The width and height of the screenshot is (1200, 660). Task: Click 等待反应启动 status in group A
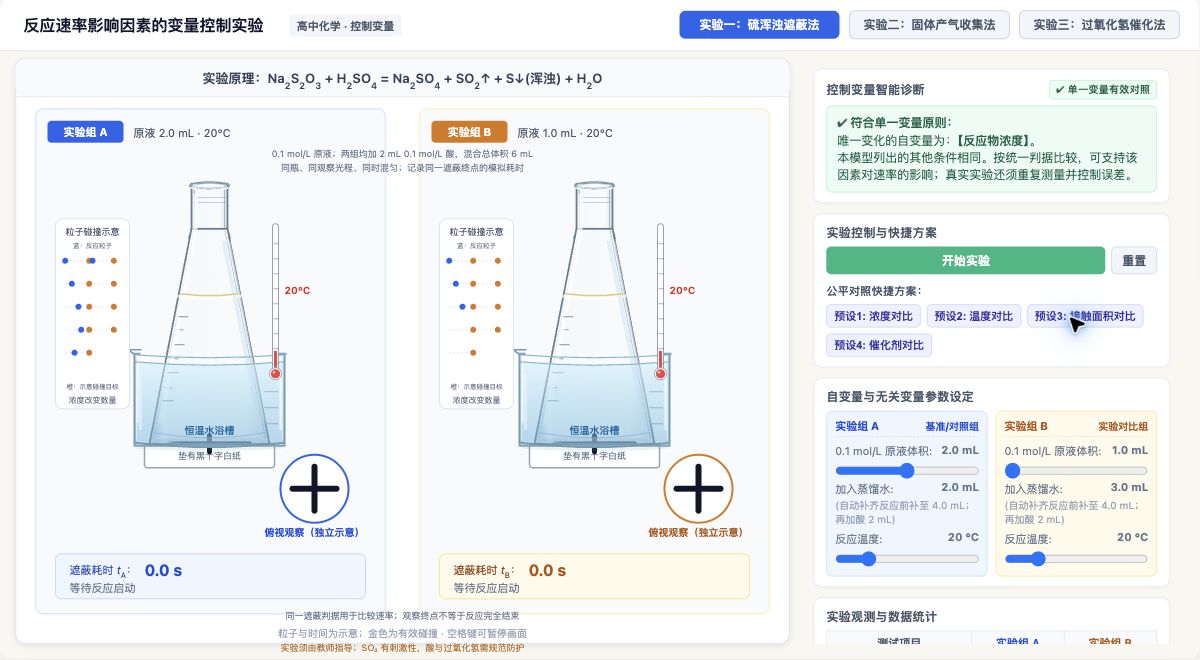[x=103, y=588]
